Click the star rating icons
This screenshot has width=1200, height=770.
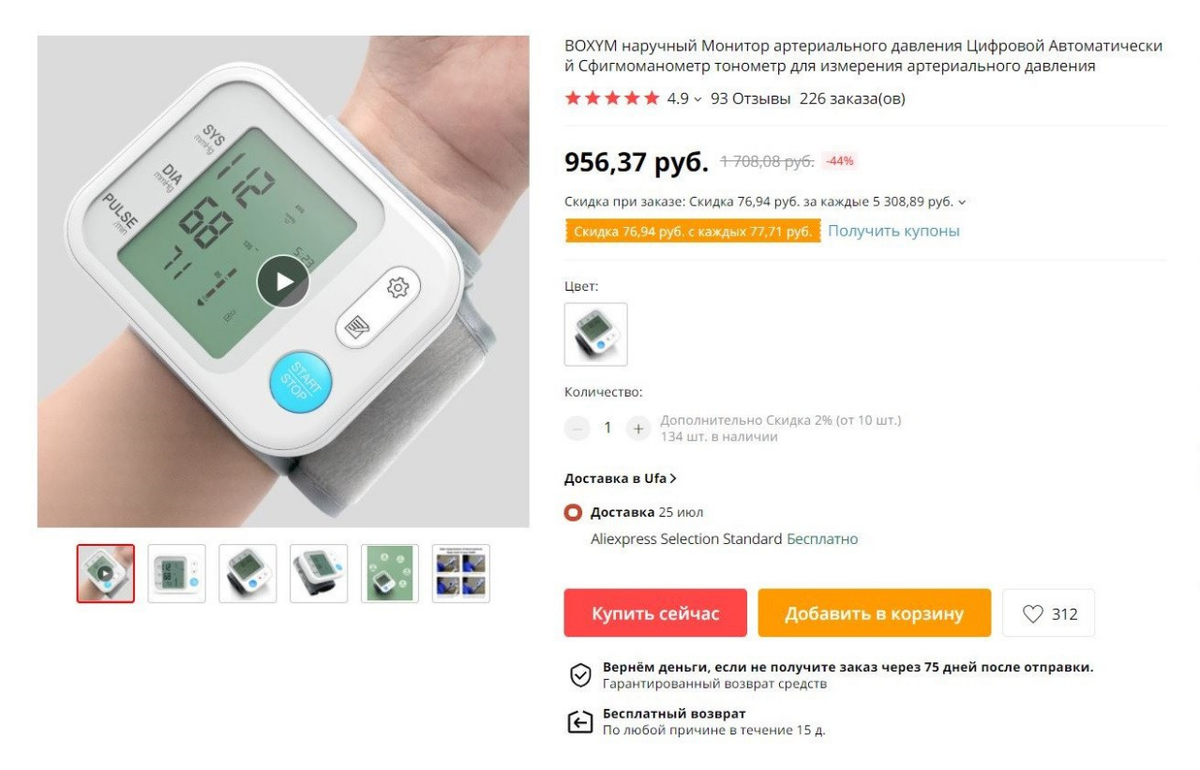pyautogui.click(x=612, y=98)
